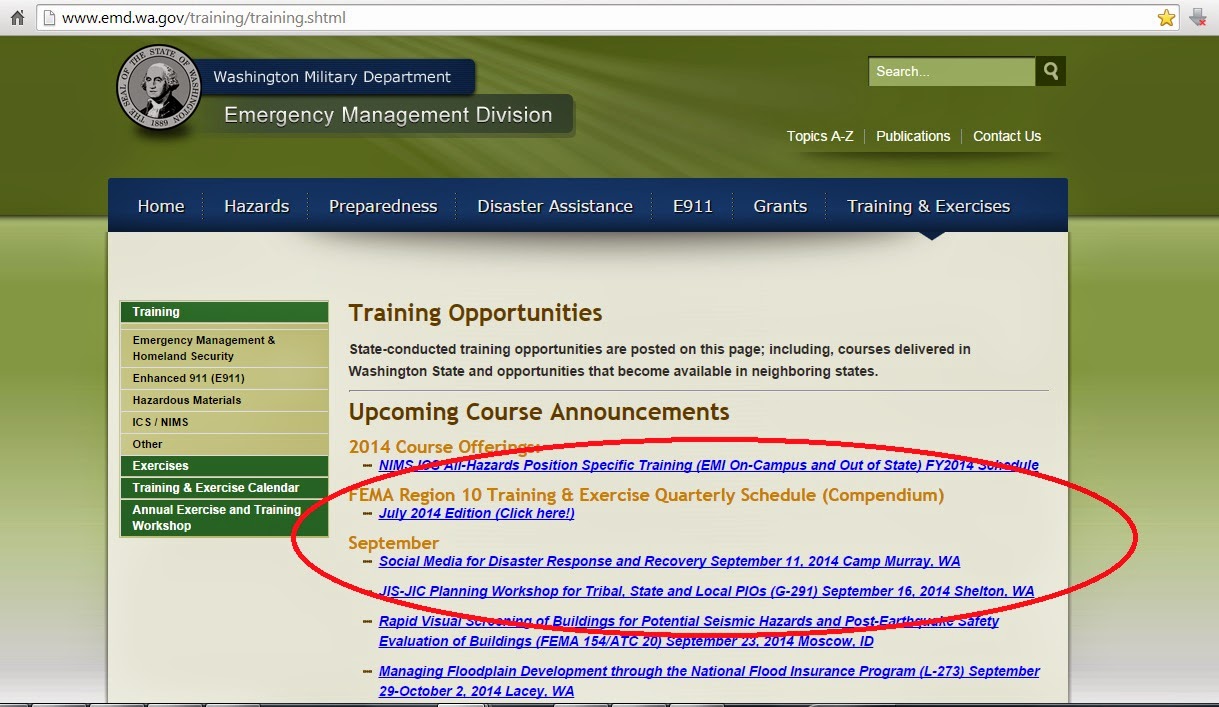
Task: Open Rapid Visual Screening of Buildings link
Action: coord(689,631)
